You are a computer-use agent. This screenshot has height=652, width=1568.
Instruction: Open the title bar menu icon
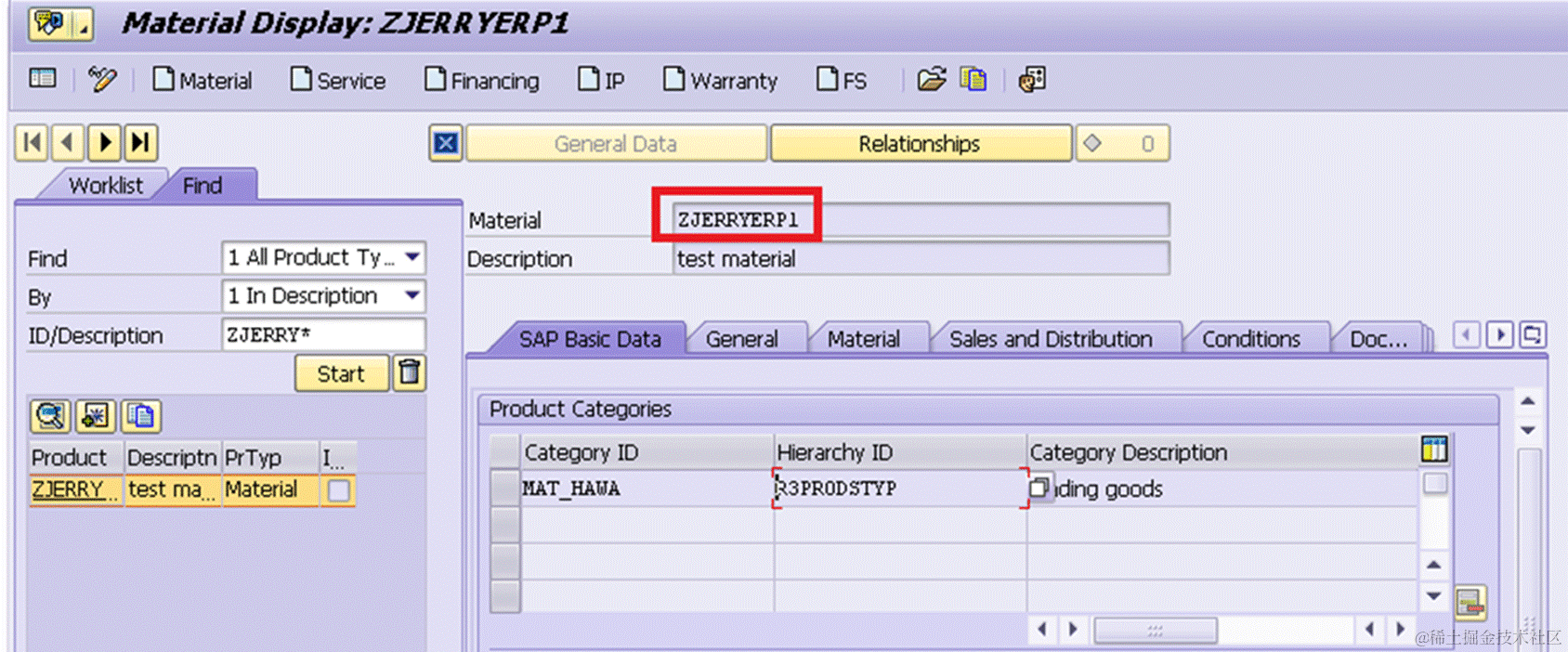pos(60,23)
